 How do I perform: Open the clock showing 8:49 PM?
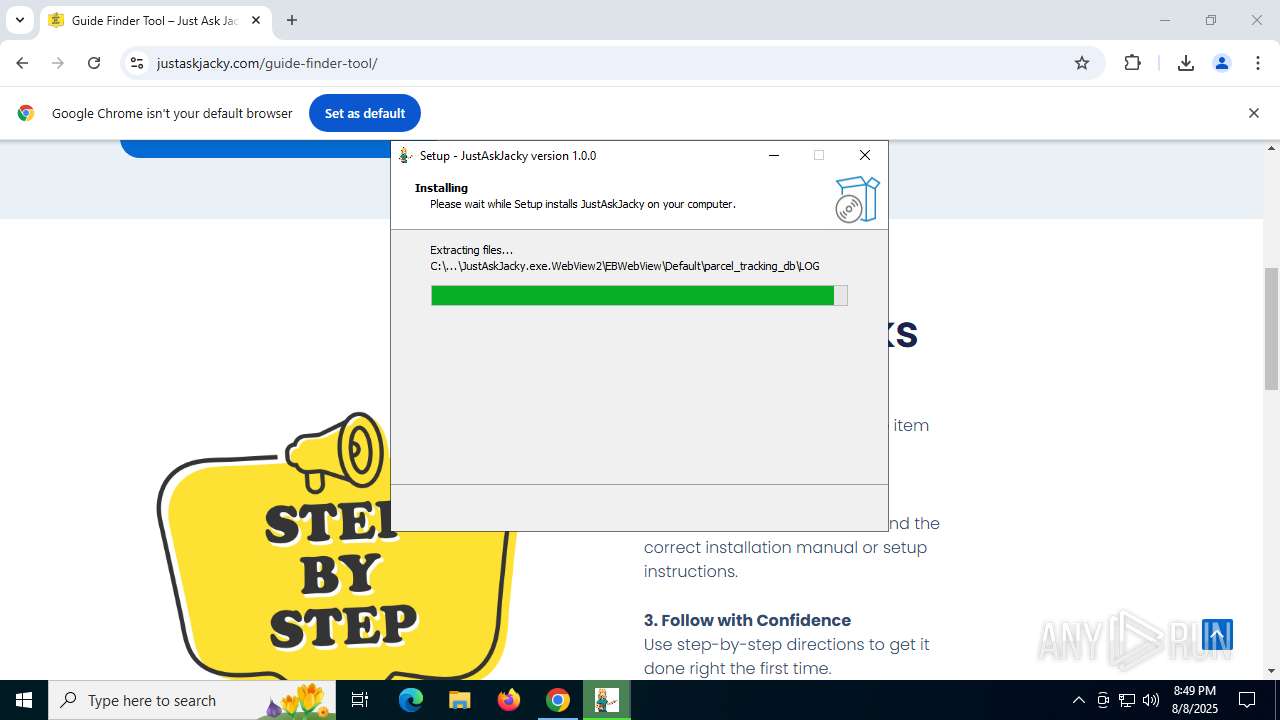click(1195, 700)
